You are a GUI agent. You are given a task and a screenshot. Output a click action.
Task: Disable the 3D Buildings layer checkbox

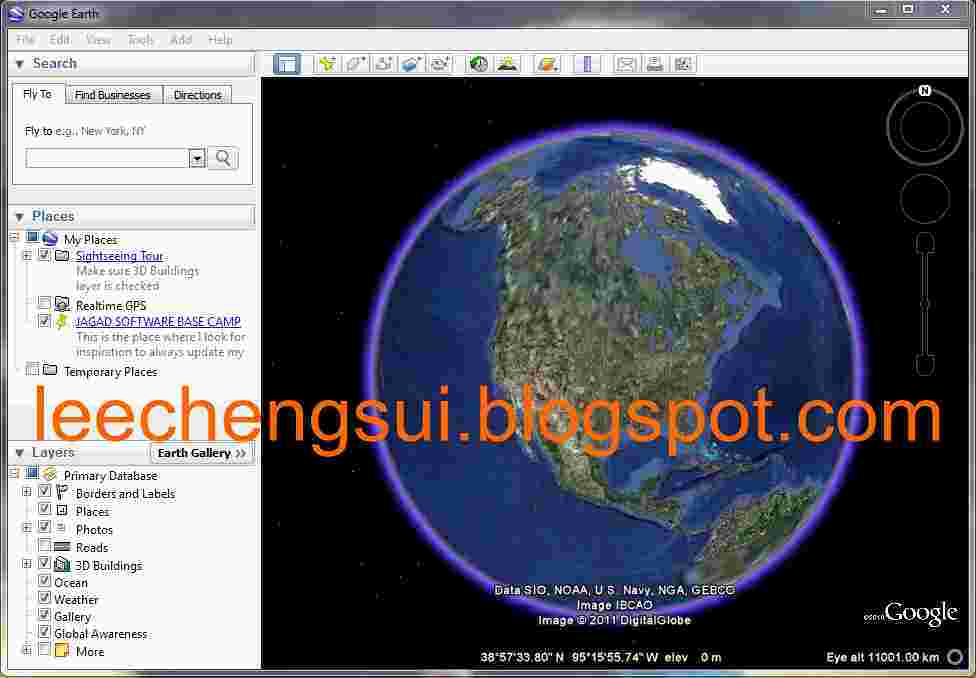click(x=44, y=564)
